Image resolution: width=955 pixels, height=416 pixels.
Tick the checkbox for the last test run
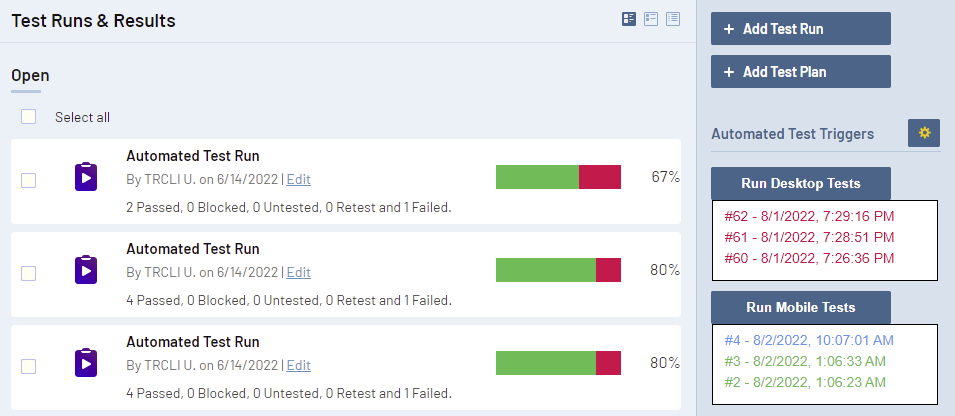[29, 366]
